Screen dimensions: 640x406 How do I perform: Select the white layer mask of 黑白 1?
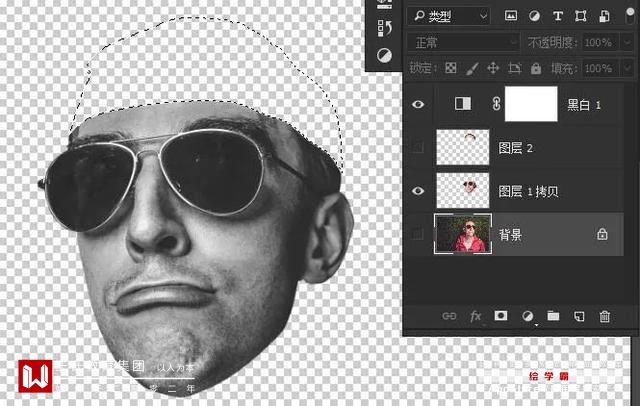(531, 104)
